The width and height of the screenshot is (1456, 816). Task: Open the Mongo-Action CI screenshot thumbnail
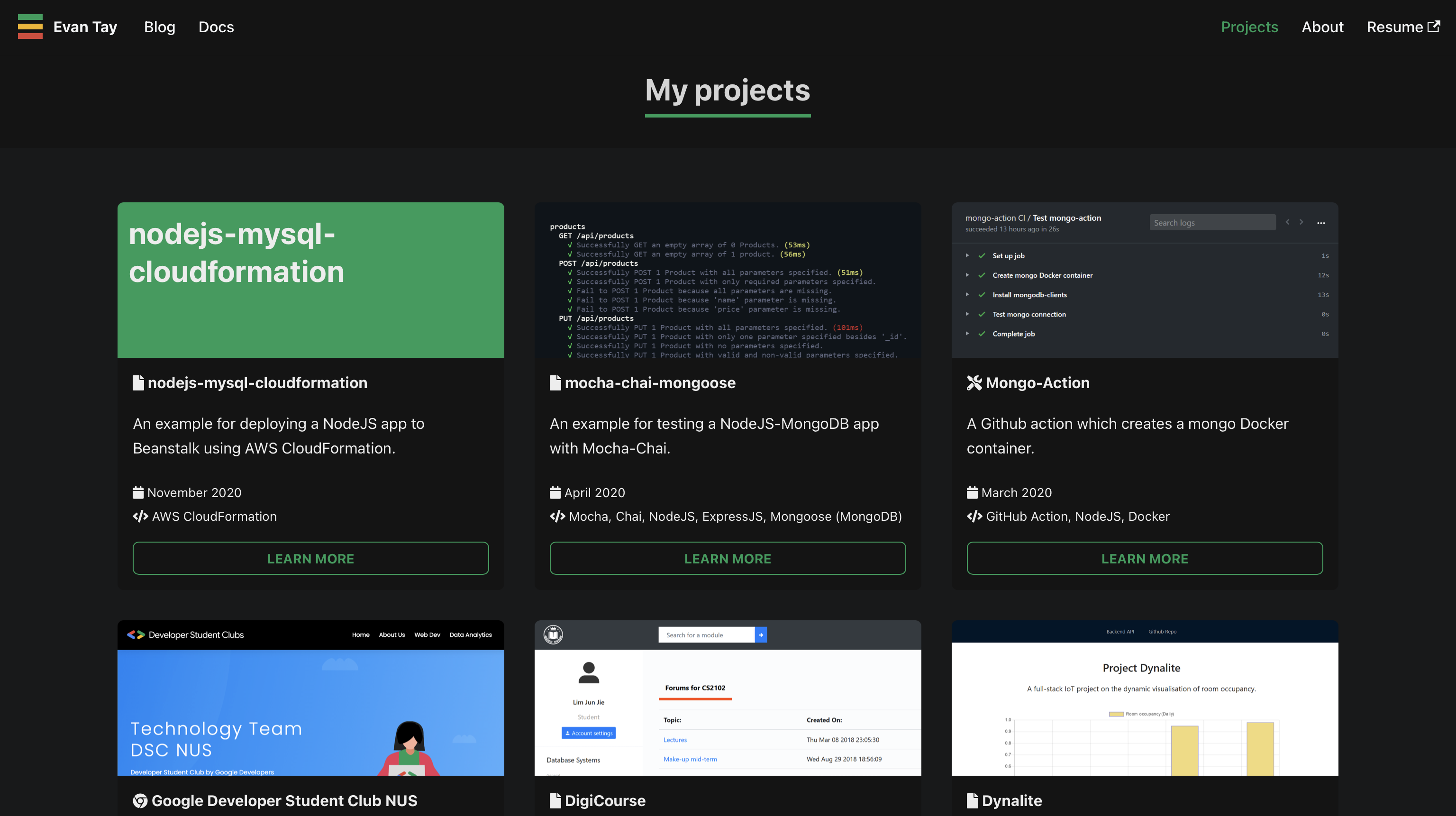1145,280
